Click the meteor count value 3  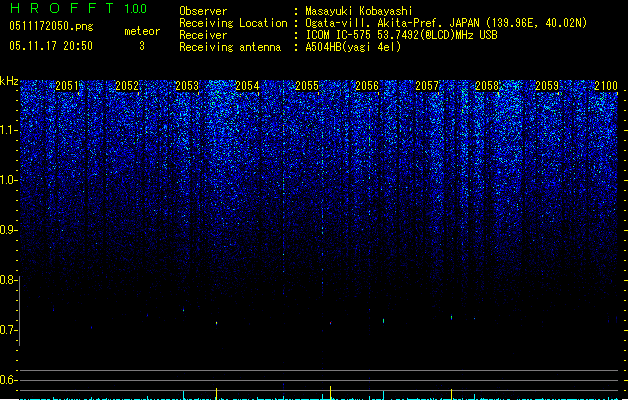pyautogui.click(x=142, y=46)
